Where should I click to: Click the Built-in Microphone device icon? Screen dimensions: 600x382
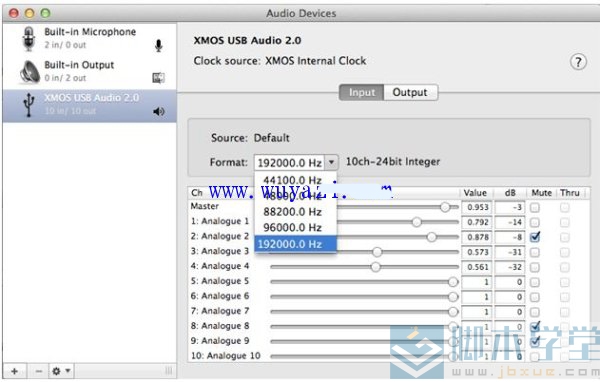(x=29, y=38)
